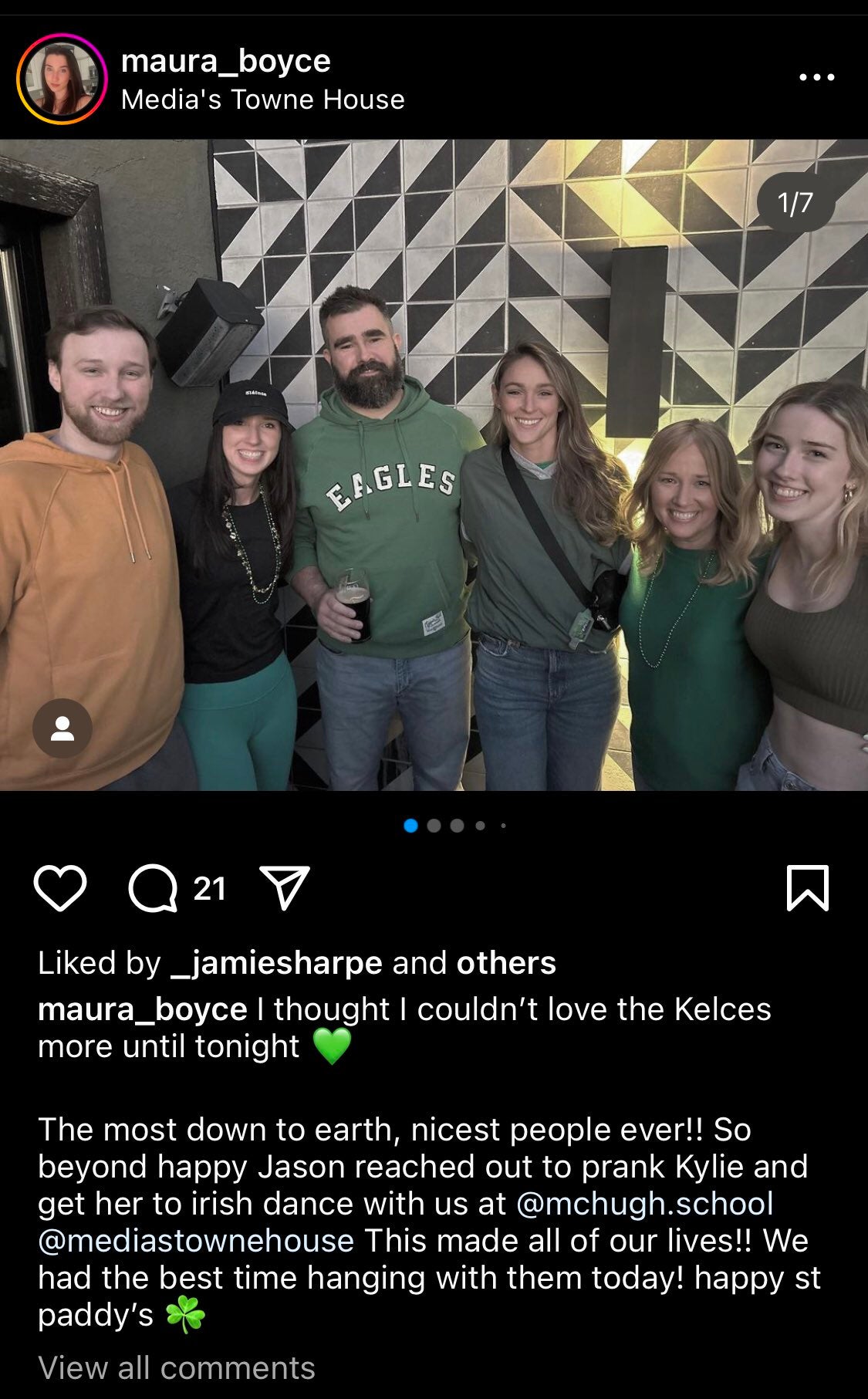Share the post with the paper plane icon

coord(285,887)
